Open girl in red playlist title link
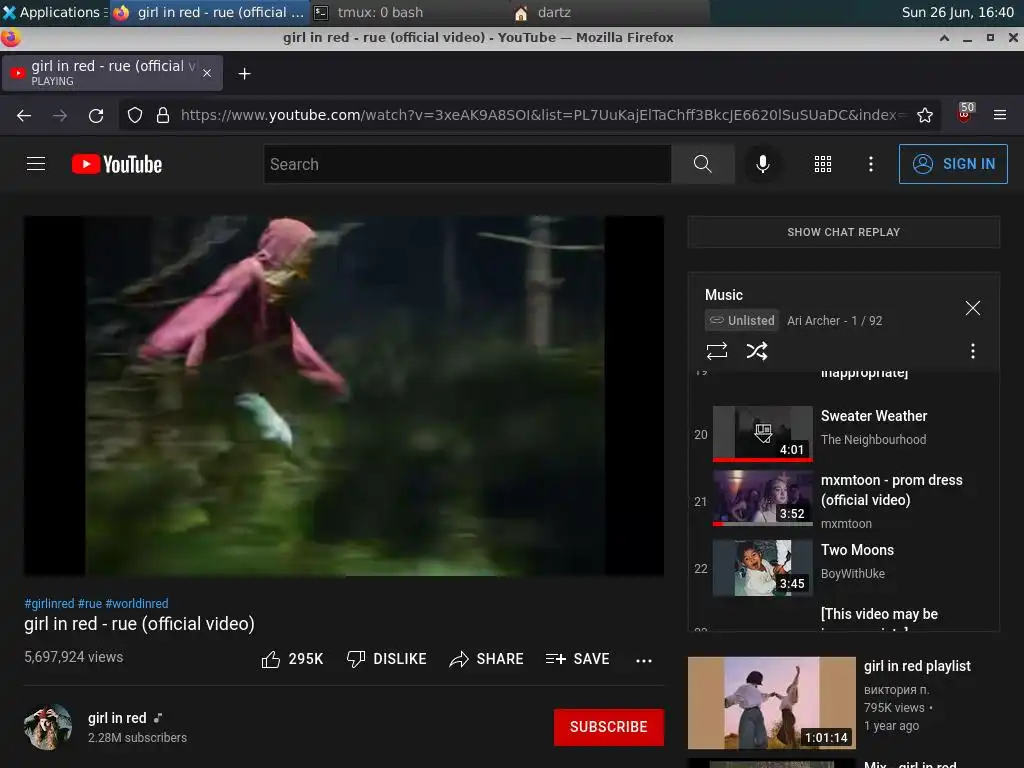Viewport: 1024px width, 768px height. pos(917,666)
